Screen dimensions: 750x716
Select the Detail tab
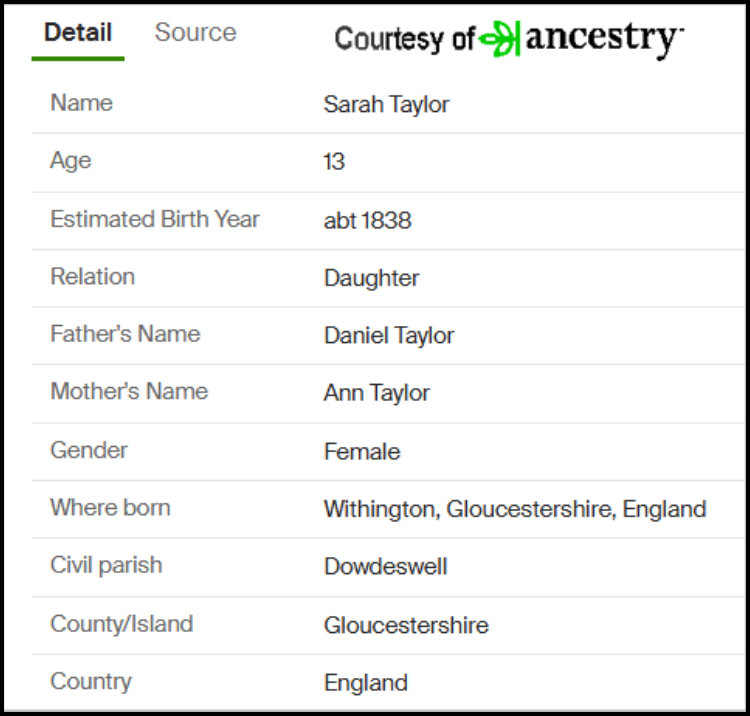(x=77, y=32)
